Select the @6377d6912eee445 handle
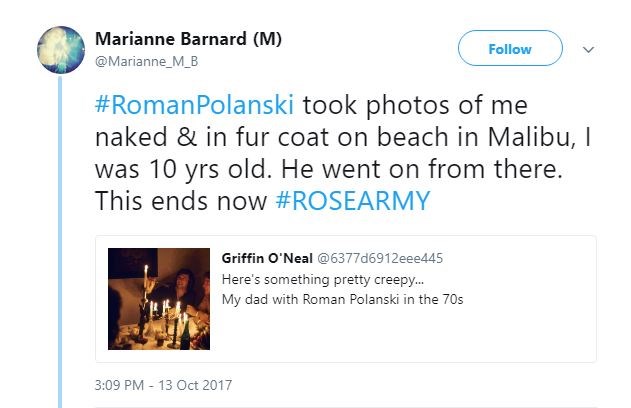The image size is (631, 408). [x=381, y=259]
